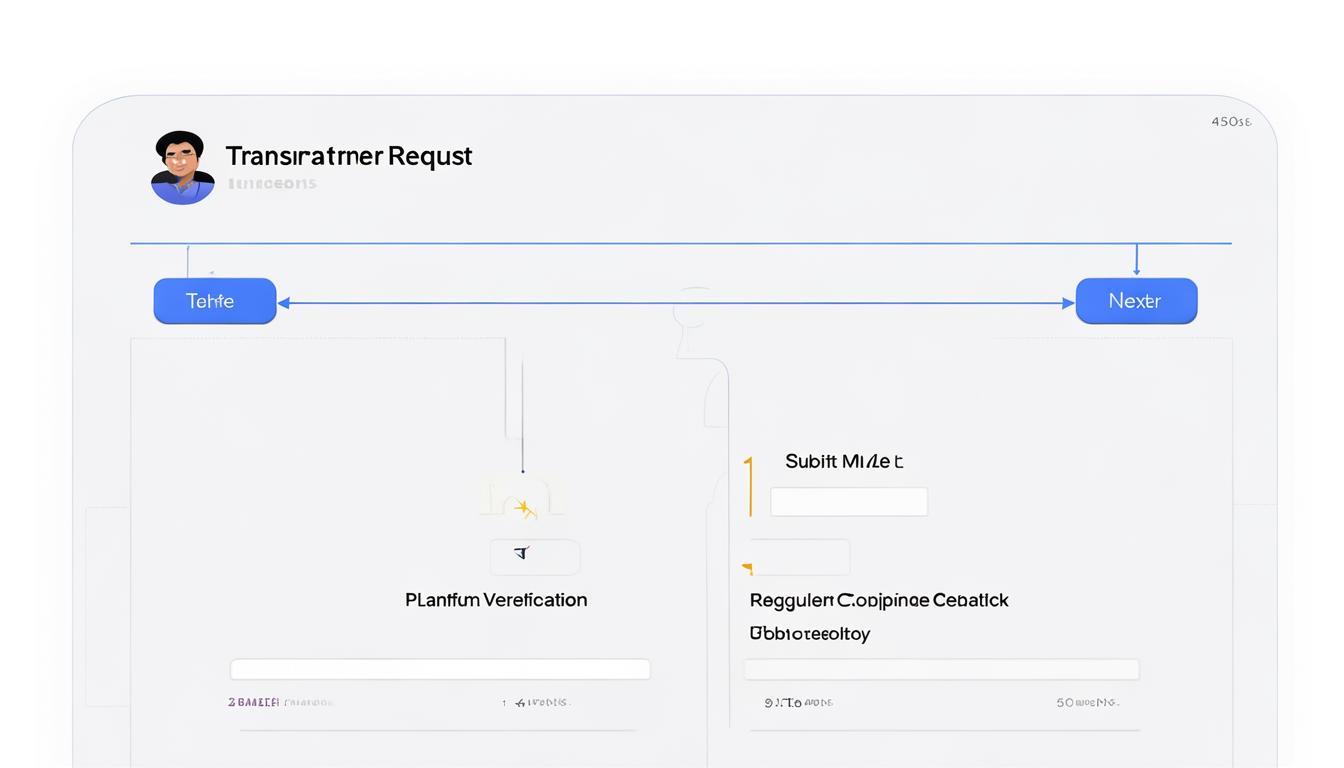Click the Transiratrner Requst title
1344x768 pixels.
(348, 156)
